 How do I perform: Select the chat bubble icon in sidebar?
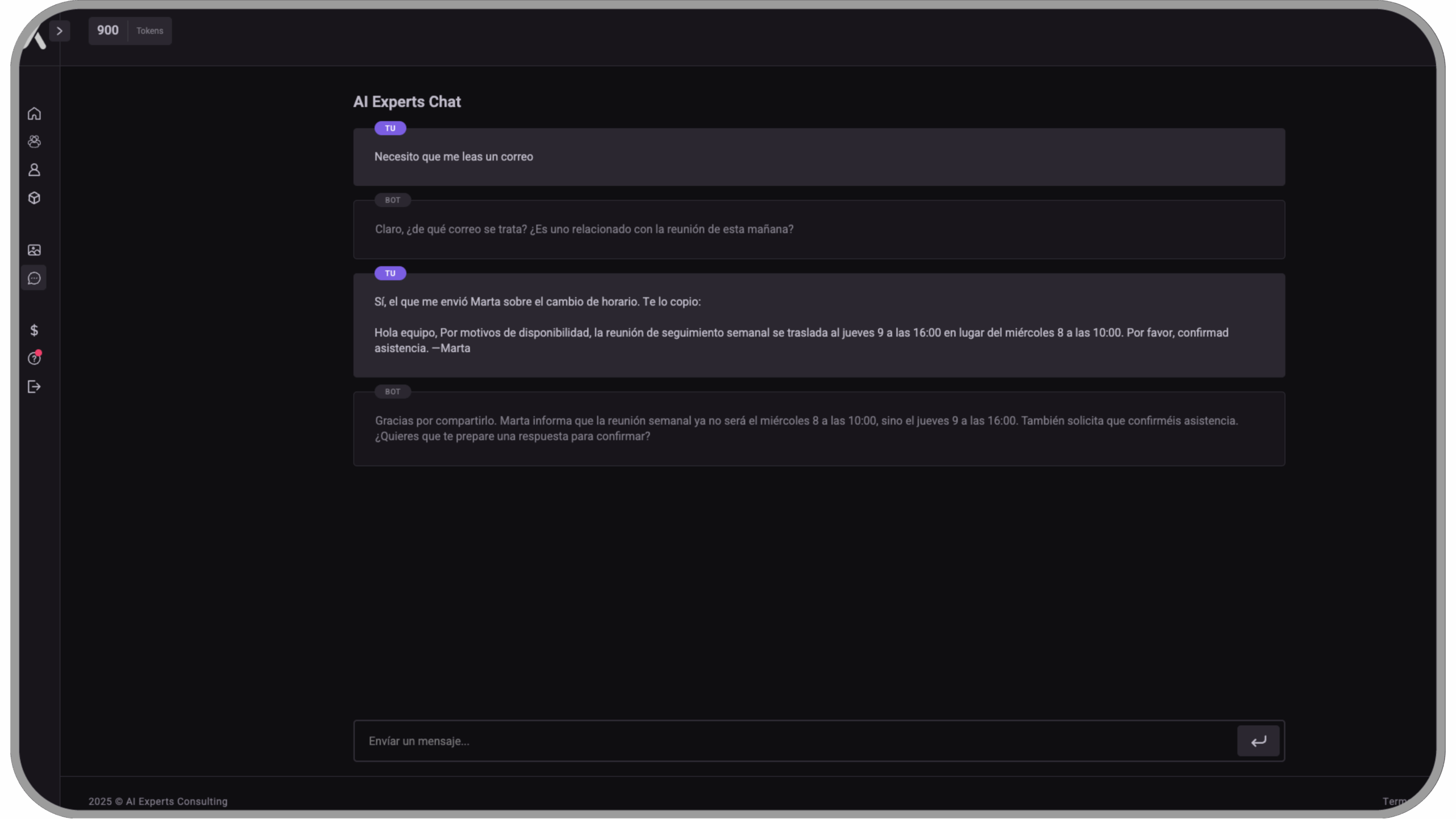(34, 279)
